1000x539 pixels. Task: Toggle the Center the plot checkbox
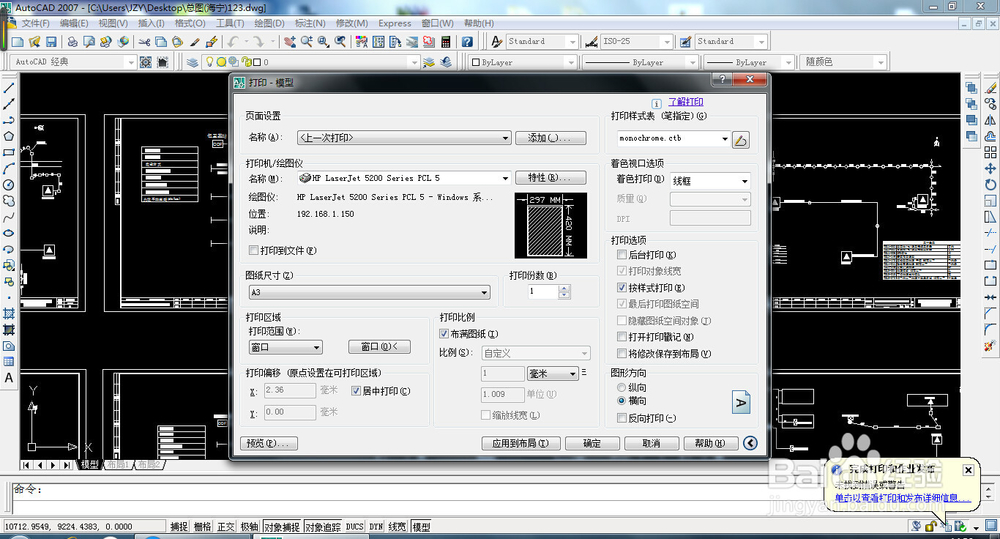tap(356, 390)
